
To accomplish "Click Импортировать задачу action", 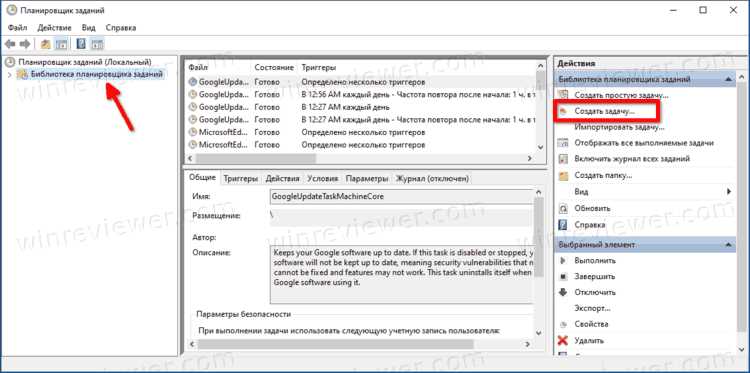I will click(x=619, y=127).
